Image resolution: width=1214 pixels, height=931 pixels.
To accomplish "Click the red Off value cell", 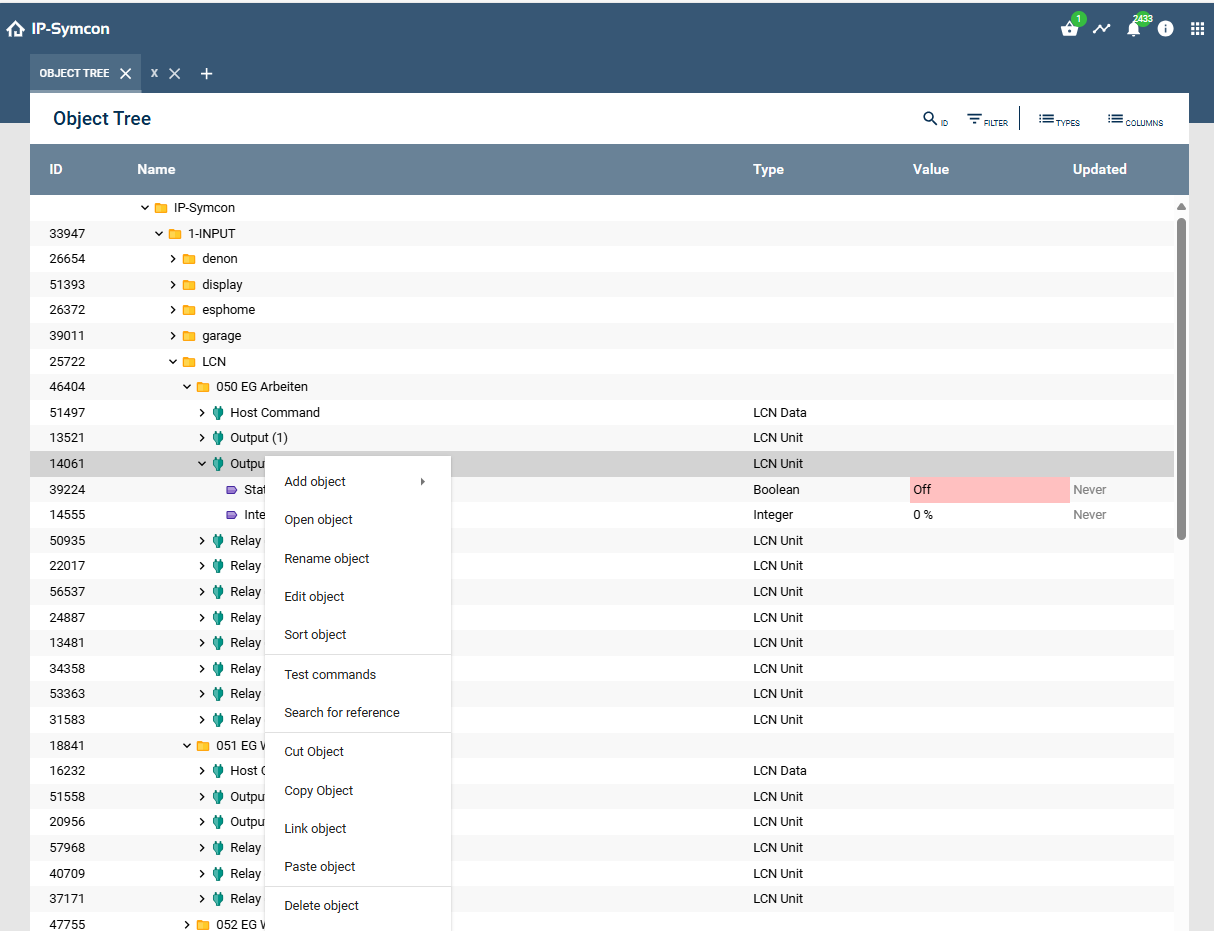I will click(x=989, y=490).
